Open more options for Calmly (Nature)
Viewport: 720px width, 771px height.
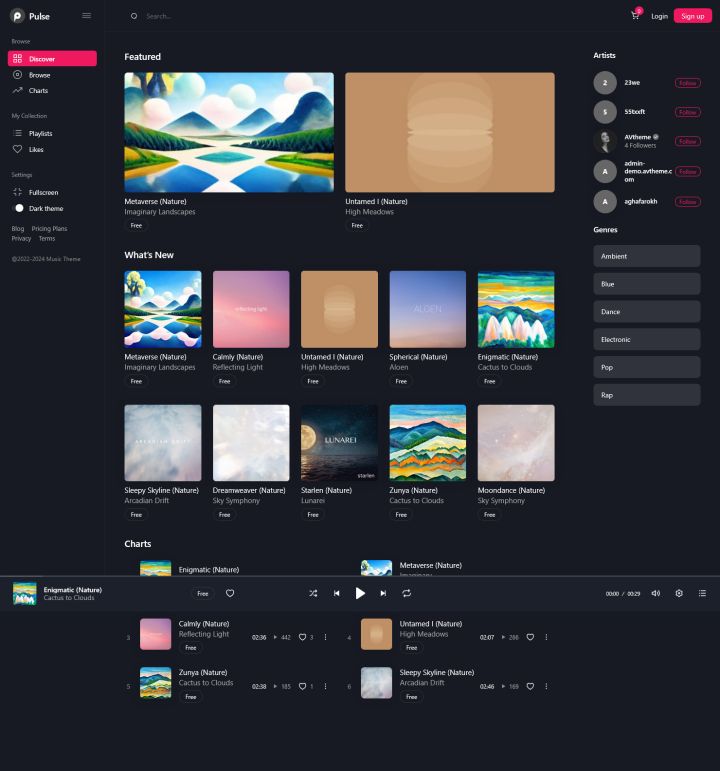[325, 637]
